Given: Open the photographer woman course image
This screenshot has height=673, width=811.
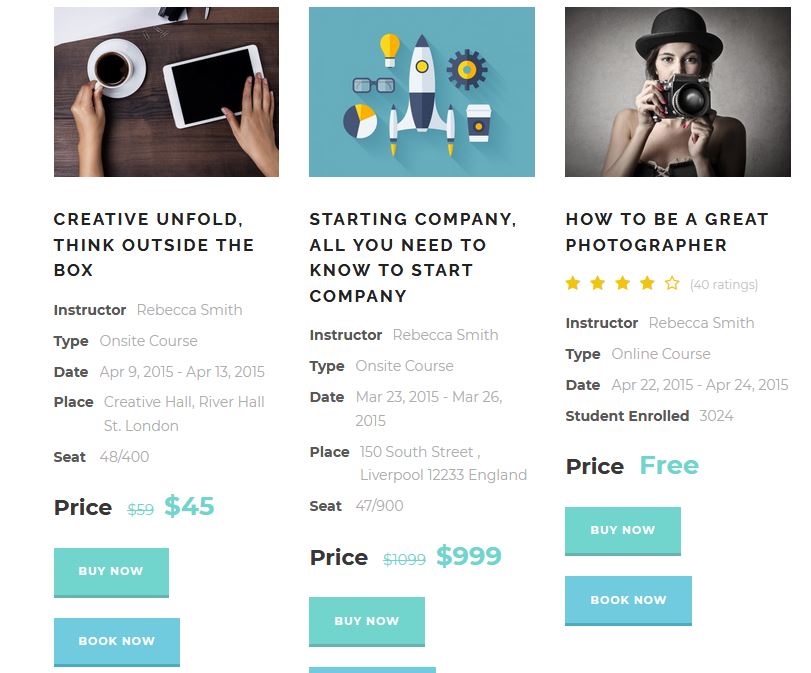Looking at the screenshot, I should 678,92.
